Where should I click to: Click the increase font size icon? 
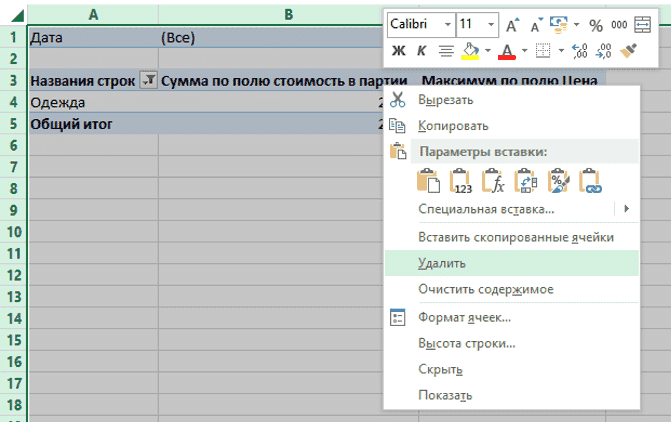pyautogui.click(x=512, y=23)
